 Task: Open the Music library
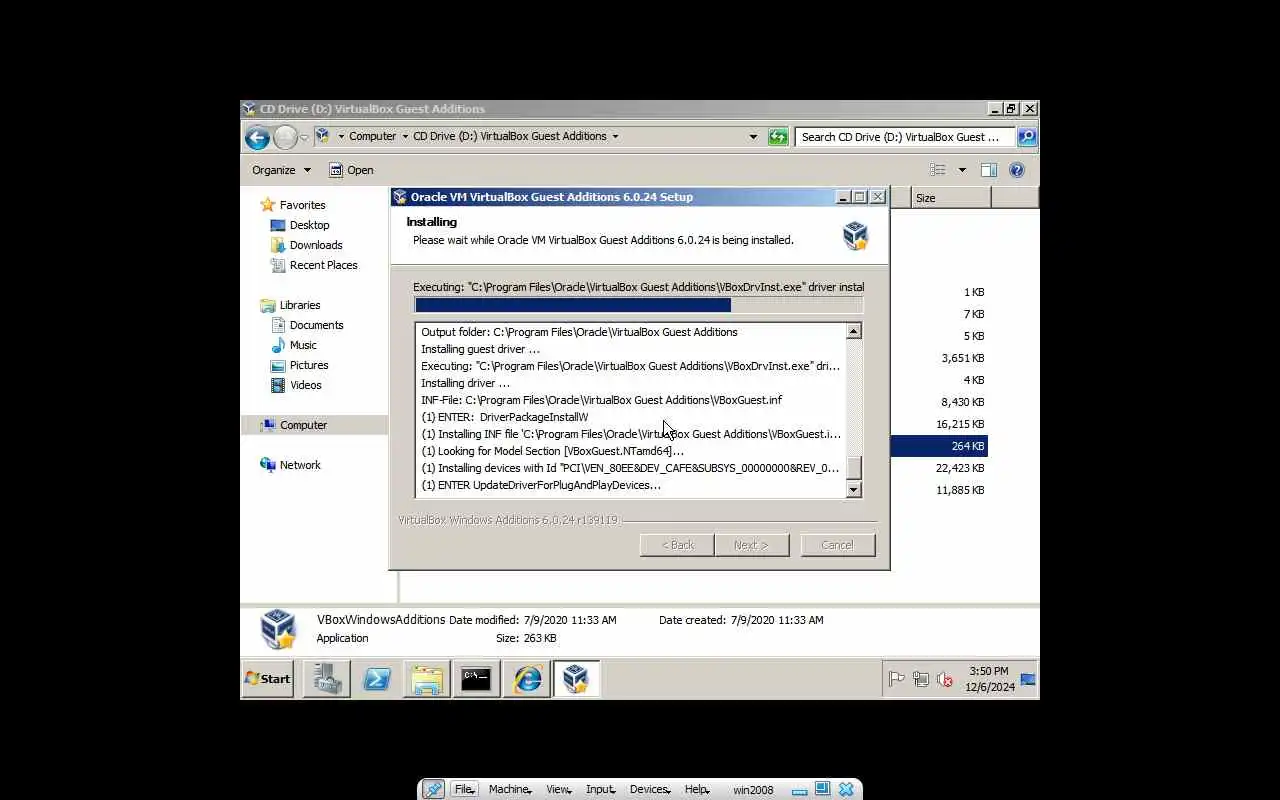303,345
